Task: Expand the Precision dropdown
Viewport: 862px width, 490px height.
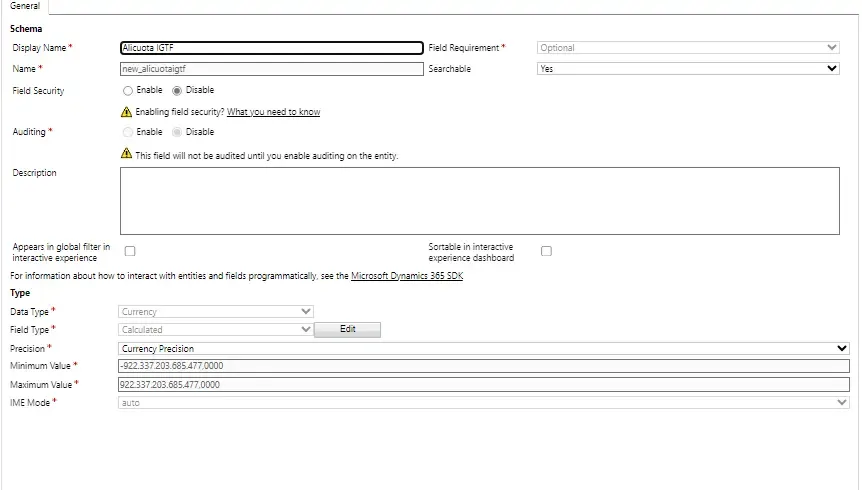Action: pyautogui.click(x=483, y=348)
